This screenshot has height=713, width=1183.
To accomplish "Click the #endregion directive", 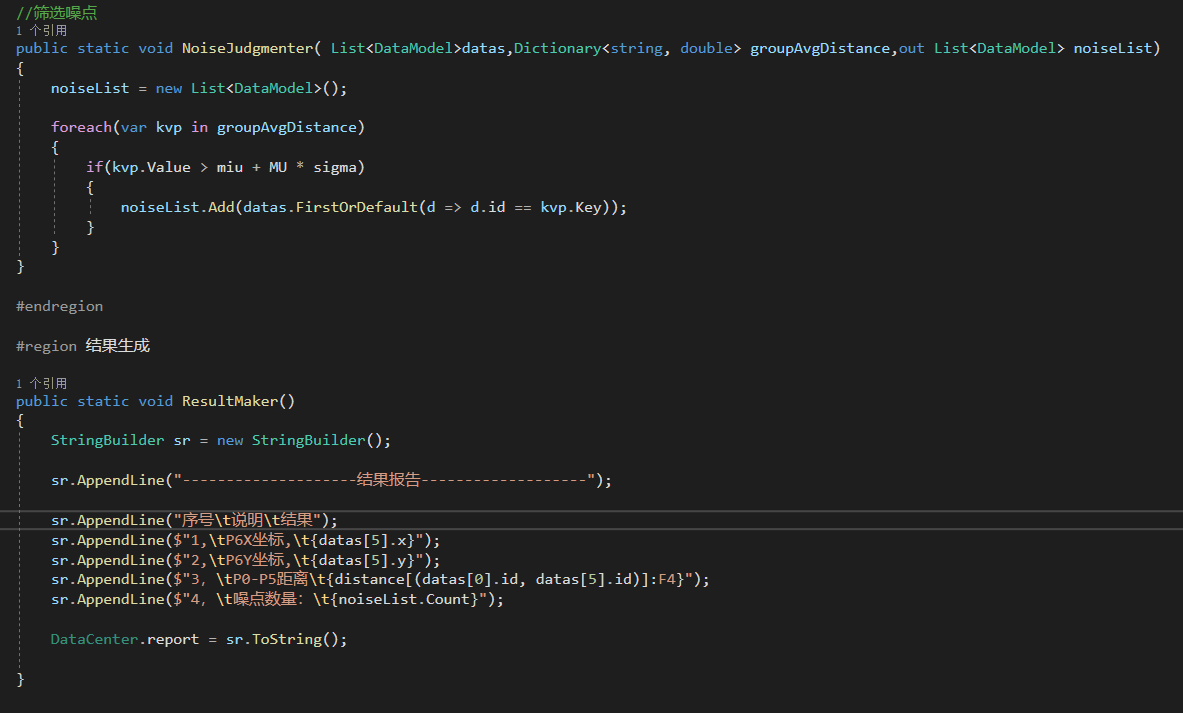I will click(60, 306).
